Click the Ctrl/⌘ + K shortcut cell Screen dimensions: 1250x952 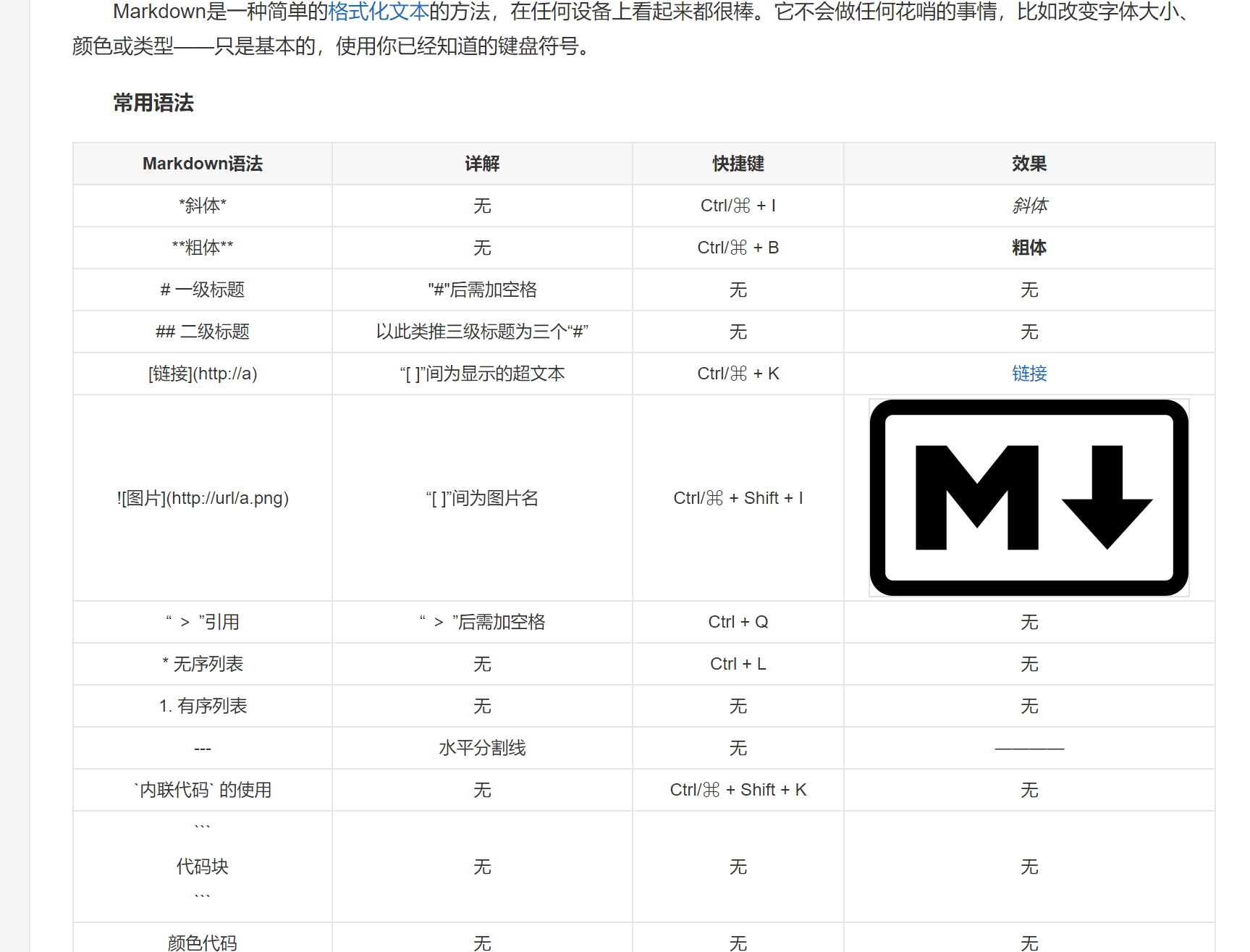coord(738,374)
